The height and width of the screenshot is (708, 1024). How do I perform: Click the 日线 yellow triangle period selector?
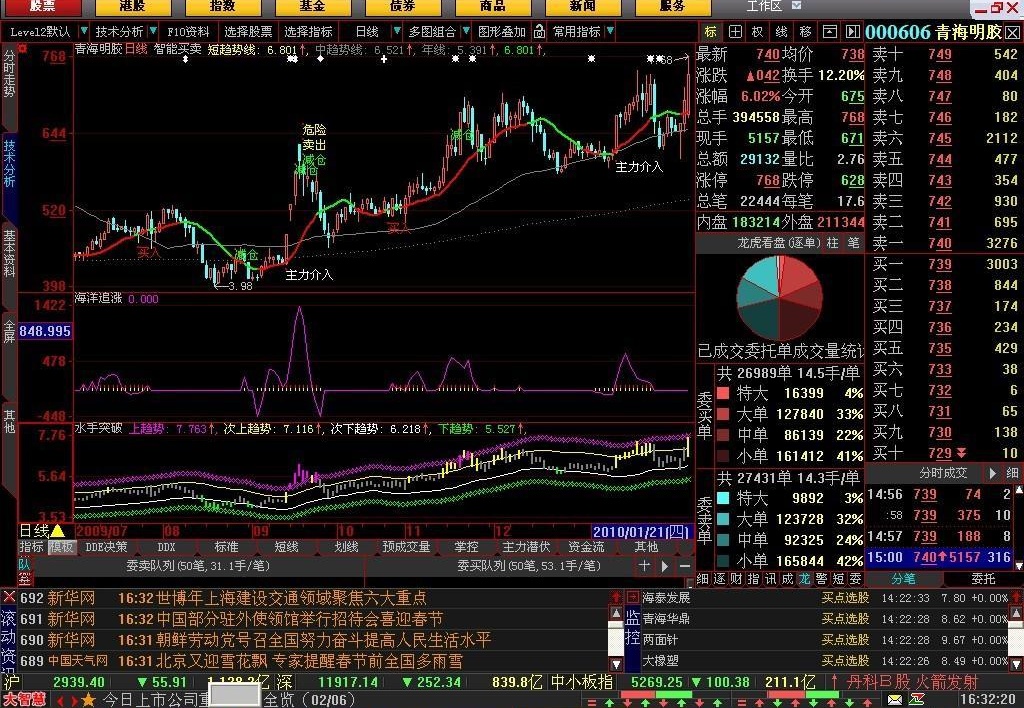[57, 531]
